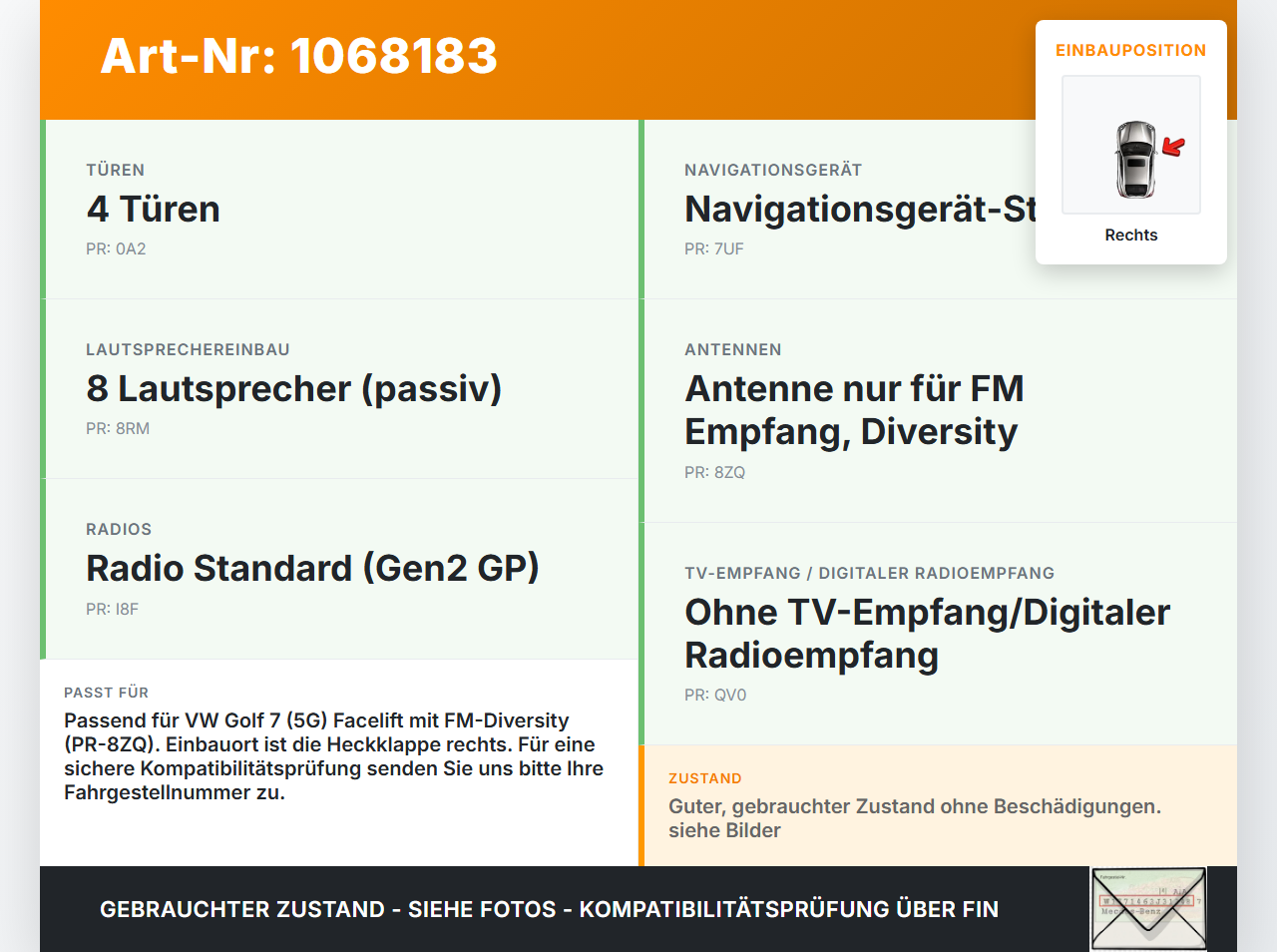This screenshot has height=952, width=1277.
Task: Click the ZUSTAND condition box
Action: (938, 805)
